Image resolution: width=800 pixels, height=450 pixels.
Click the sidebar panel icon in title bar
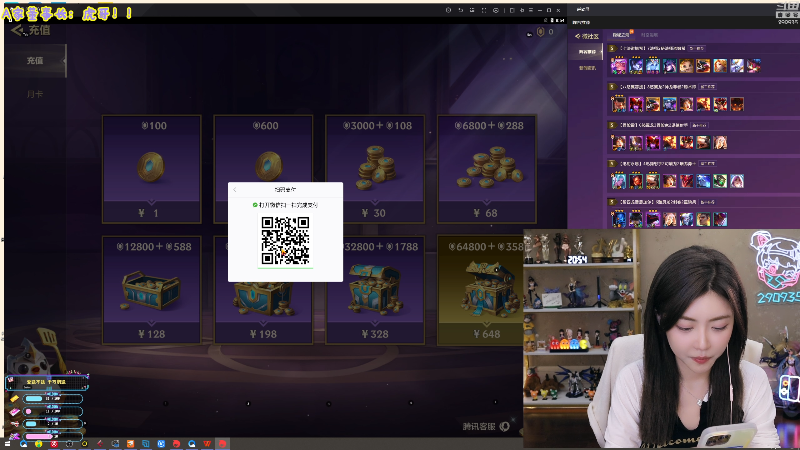coord(512,10)
